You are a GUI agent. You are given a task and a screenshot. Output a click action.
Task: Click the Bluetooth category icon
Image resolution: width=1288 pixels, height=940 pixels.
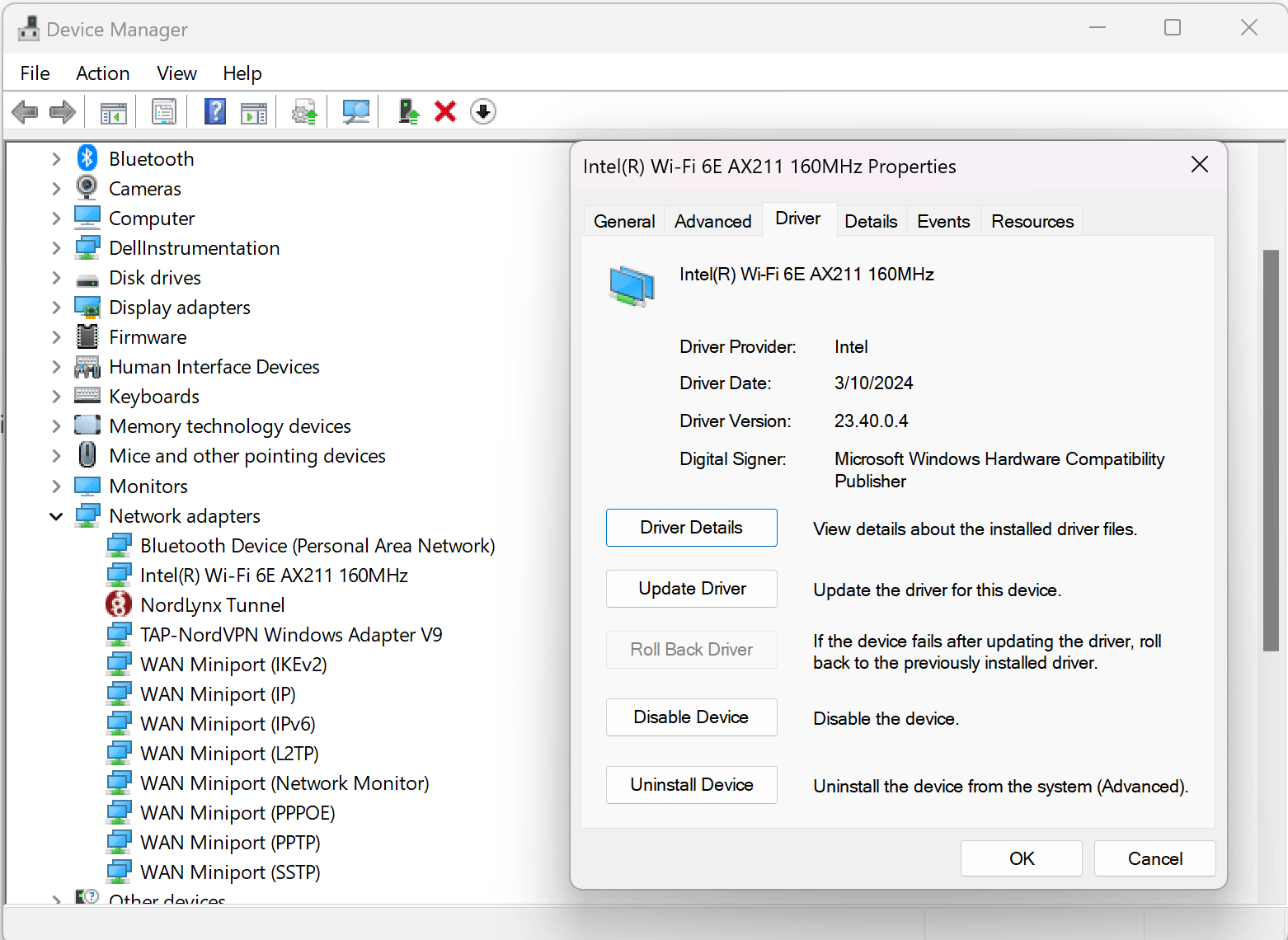point(87,158)
